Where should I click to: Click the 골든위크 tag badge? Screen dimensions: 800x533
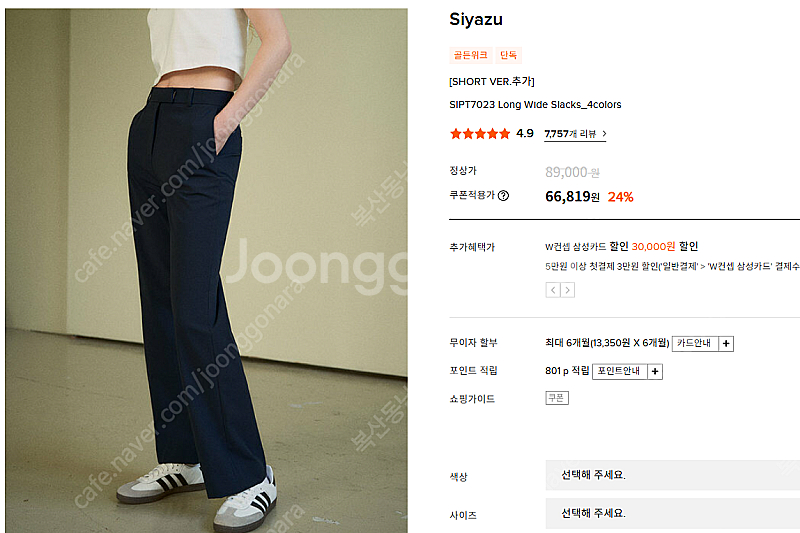point(470,55)
